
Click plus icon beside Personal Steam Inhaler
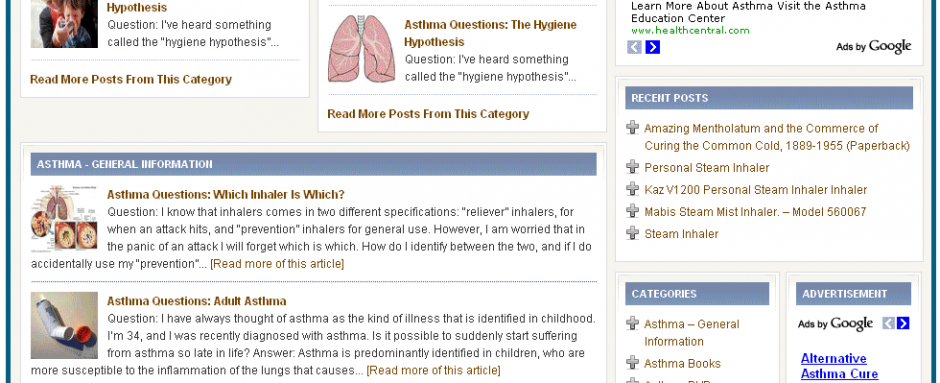pos(632,167)
